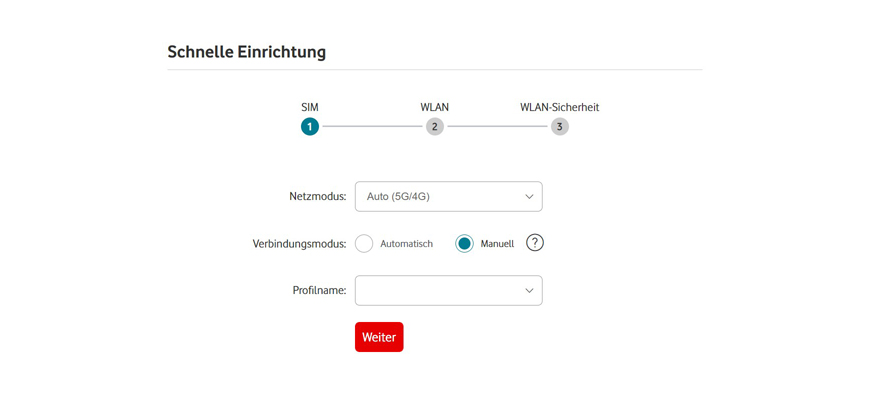Click the Verbindungsmodus field label
This screenshot has width=879, height=400.
[x=299, y=244]
